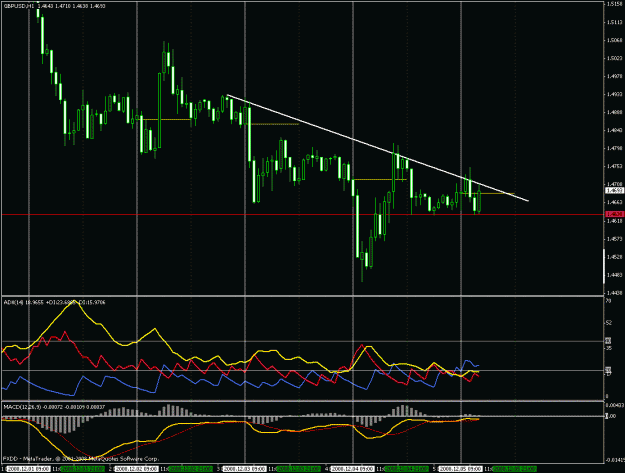Click the 1.5113 price scale label
Image resolution: width=625 pixels, height=473 pixels.
coord(614,22)
